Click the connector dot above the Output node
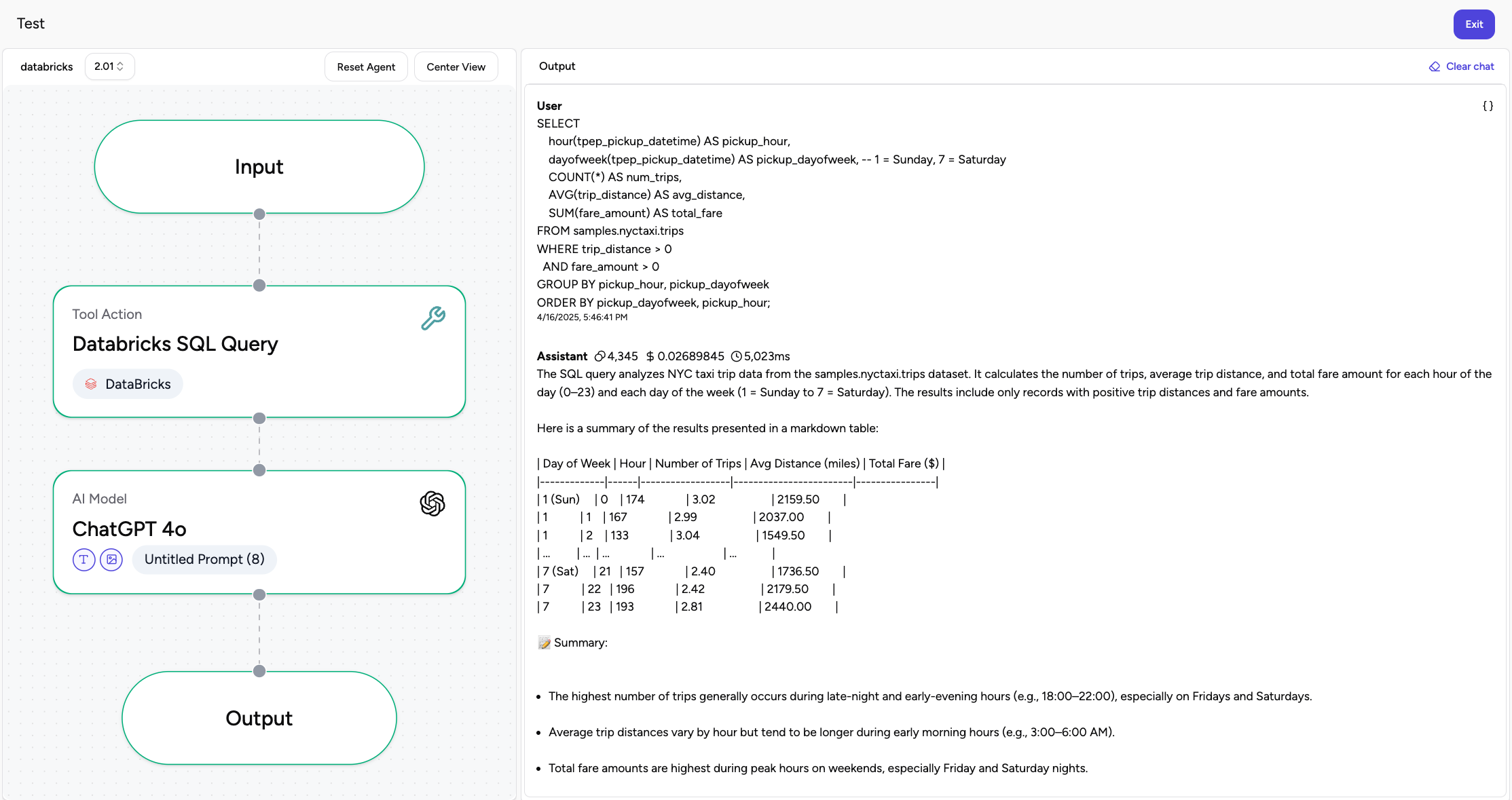The width and height of the screenshot is (1512, 800). 259,671
